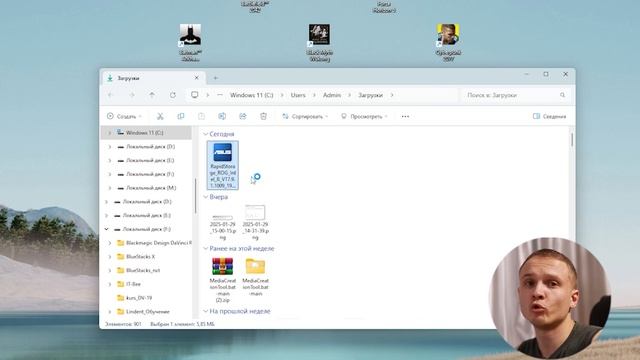Expand the BlueStacks_nxt folder chevron

point(109,270)
